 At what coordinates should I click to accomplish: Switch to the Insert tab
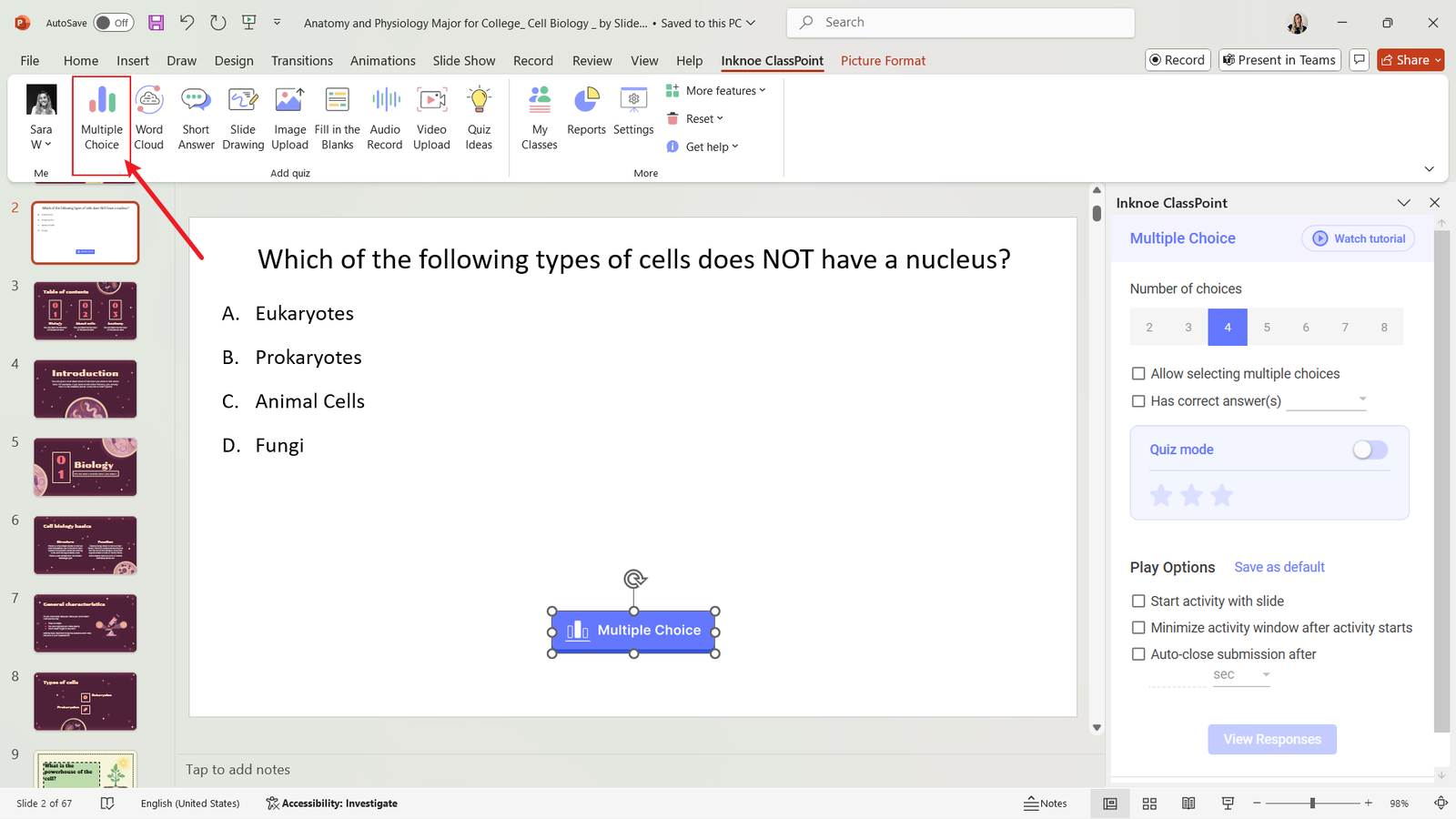coord(133,61)
